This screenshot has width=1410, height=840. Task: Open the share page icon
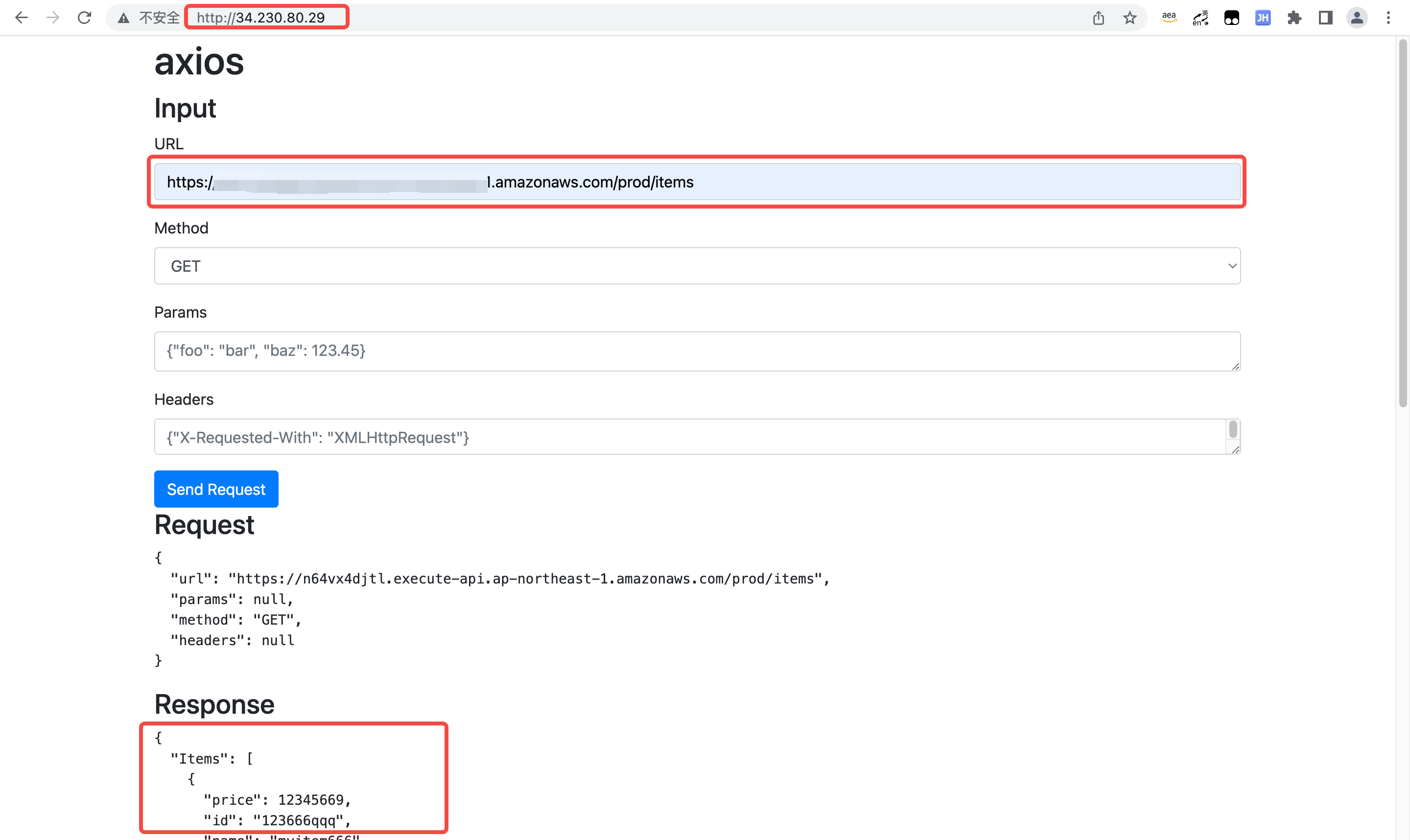point(1099,18)
